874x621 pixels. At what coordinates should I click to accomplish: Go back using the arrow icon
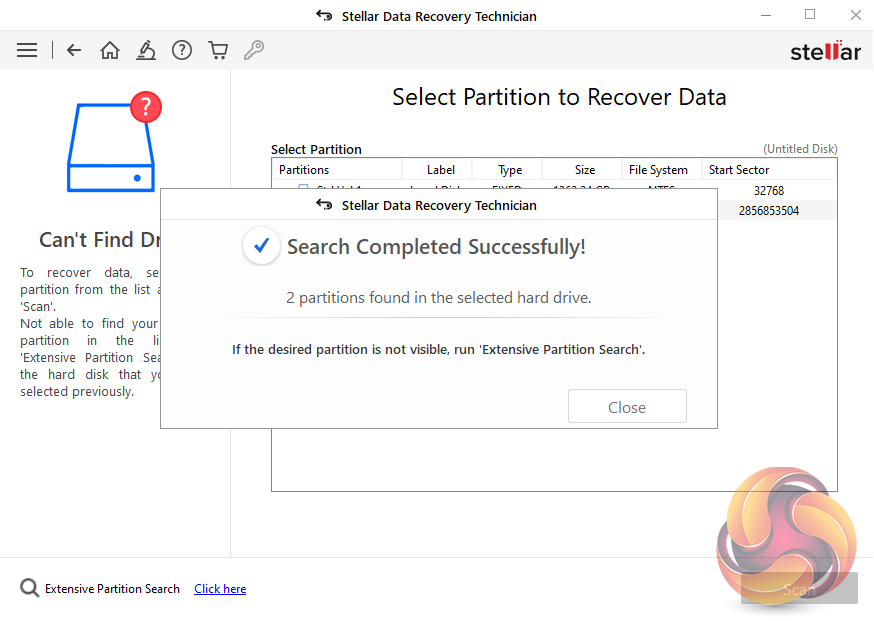74,50
